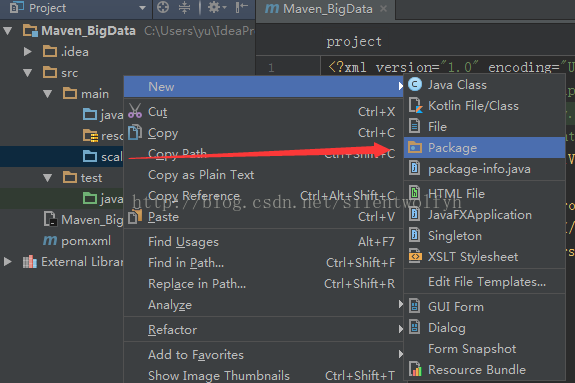Open Edit File Templates...

[484, 282]
